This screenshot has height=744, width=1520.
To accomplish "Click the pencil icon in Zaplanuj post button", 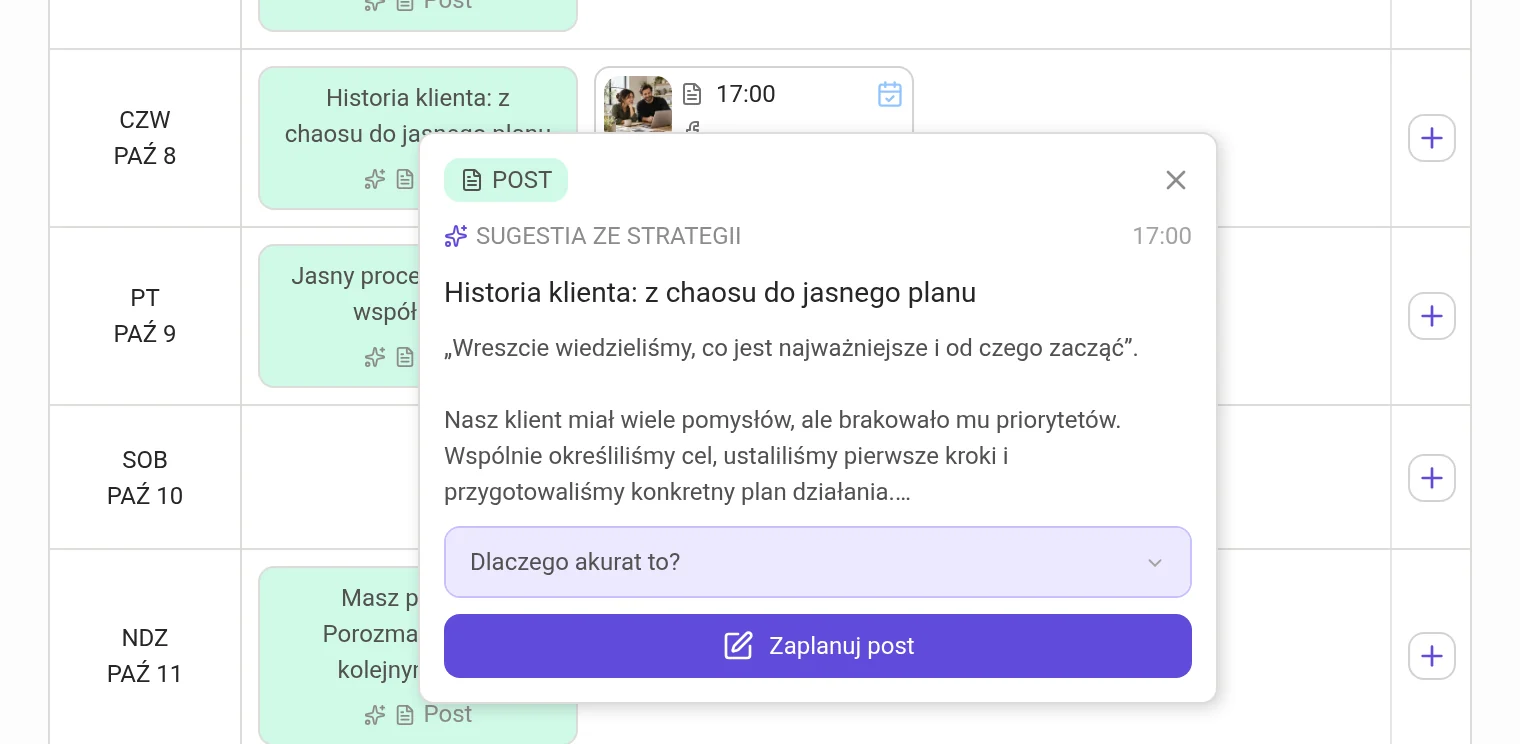I will click(x=738, y=646).
